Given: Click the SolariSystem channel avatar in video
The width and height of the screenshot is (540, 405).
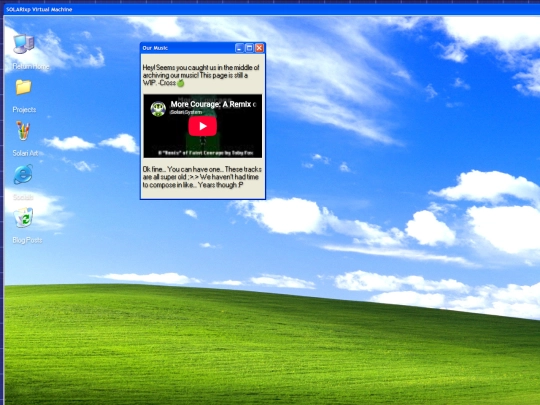Looking at the screenshot, I should pyautogui.click(x=158, y=108).
